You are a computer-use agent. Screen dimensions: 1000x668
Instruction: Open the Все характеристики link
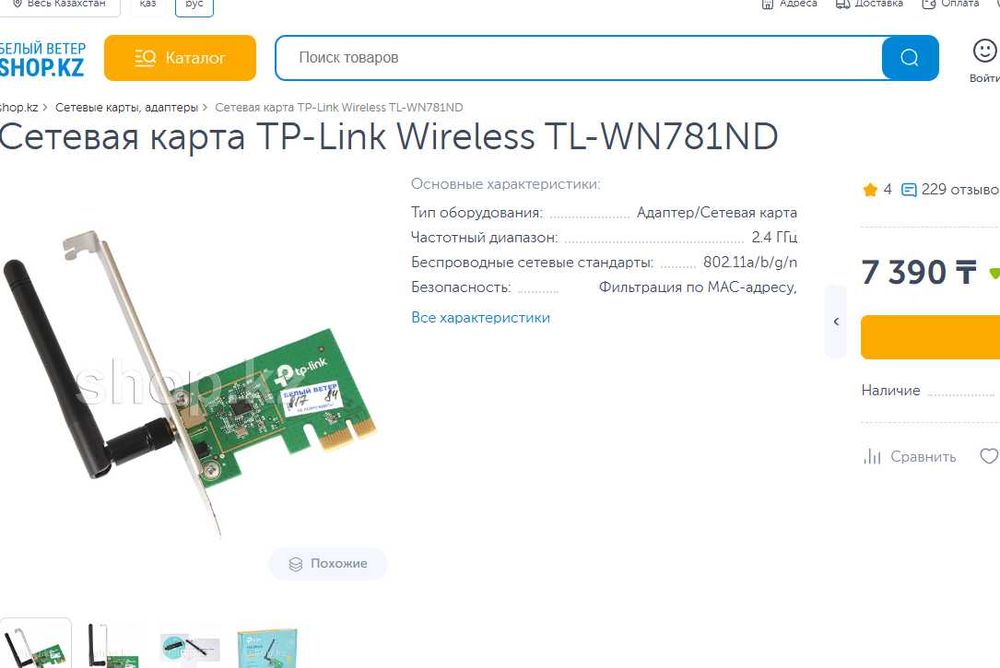480,318
